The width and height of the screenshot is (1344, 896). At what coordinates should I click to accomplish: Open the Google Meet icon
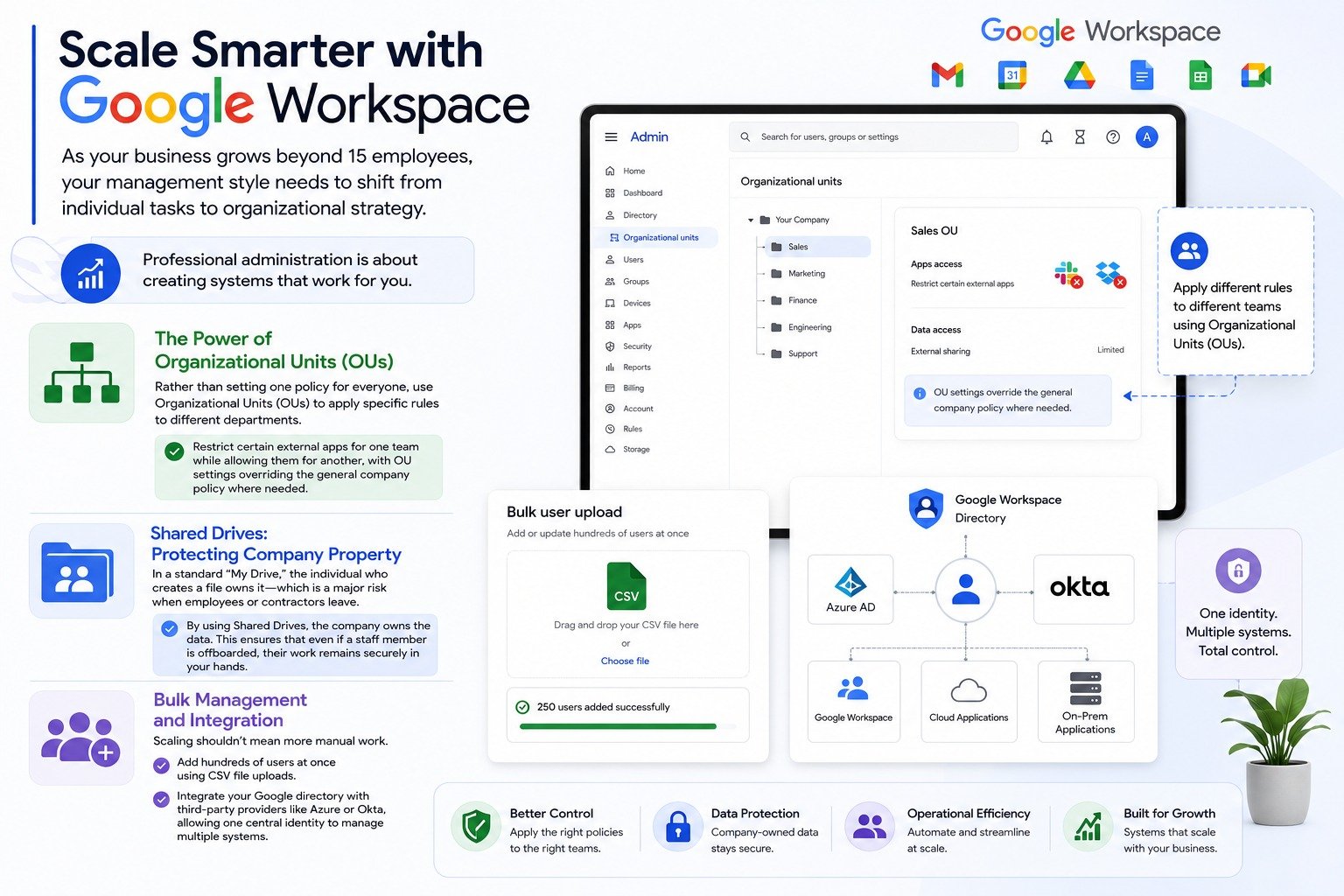click(x=1256, y=75)
